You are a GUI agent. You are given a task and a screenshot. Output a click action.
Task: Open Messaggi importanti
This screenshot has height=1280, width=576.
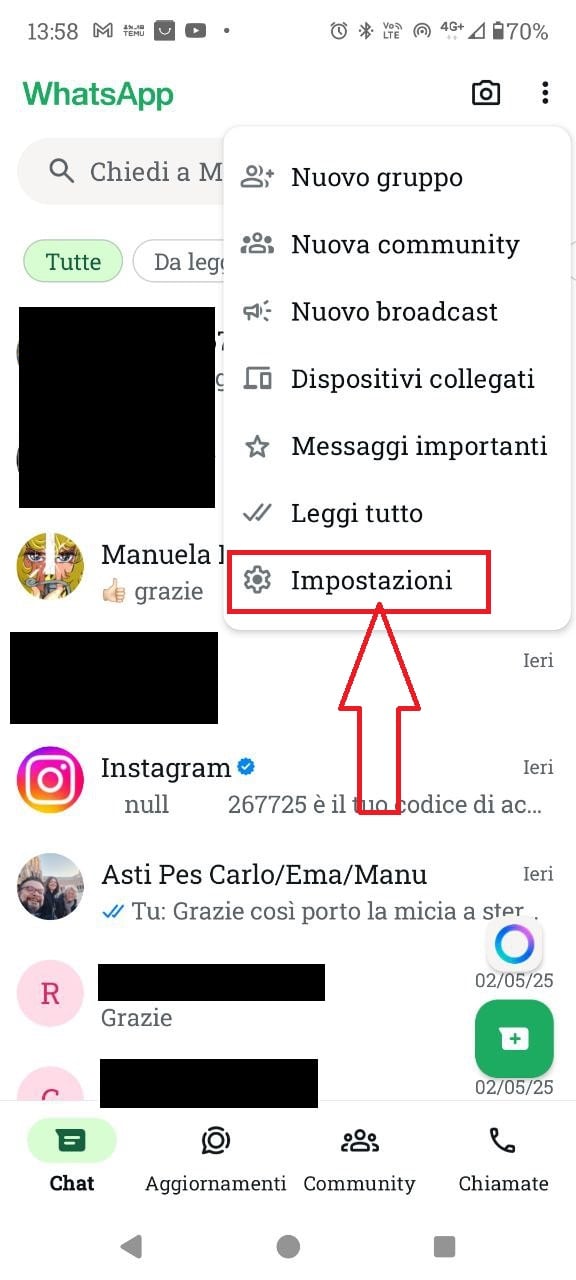tap(397, 446)
